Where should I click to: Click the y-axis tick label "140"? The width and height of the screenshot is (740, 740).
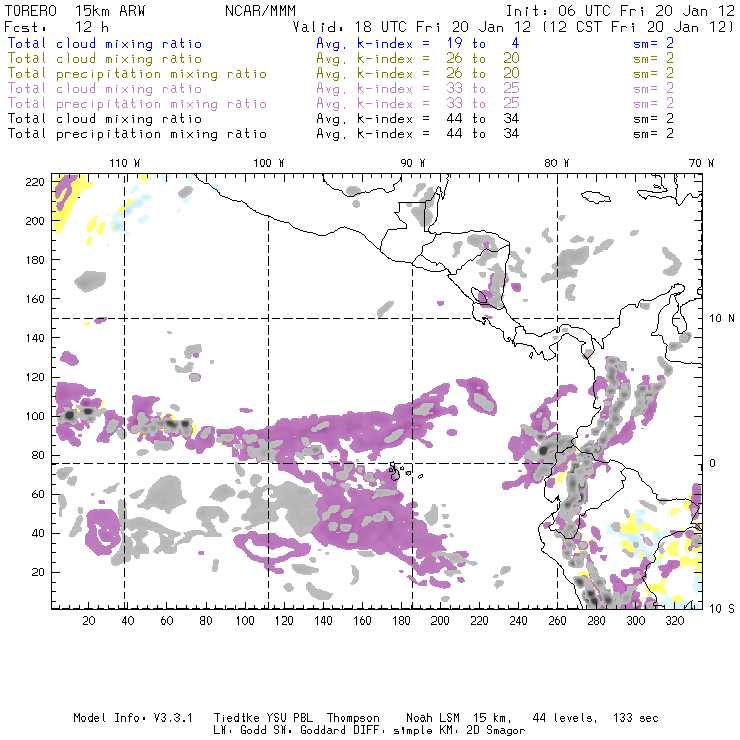click(35, 338)
